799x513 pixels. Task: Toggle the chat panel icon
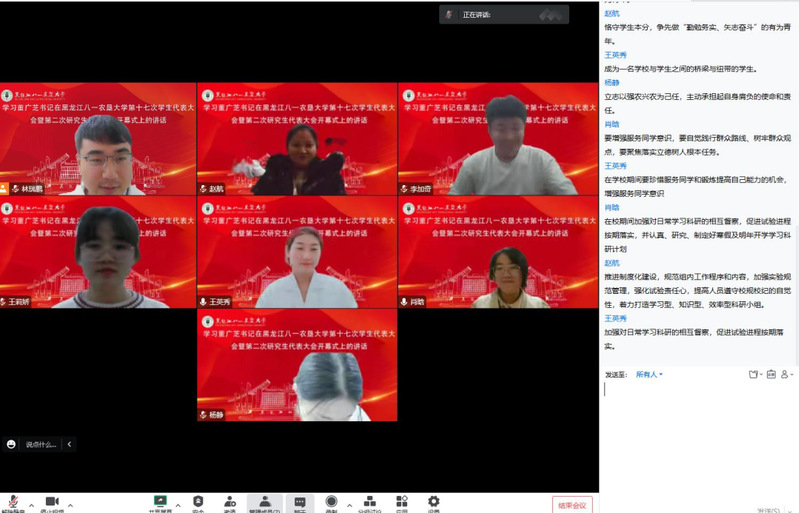click(x=299, y=502)
